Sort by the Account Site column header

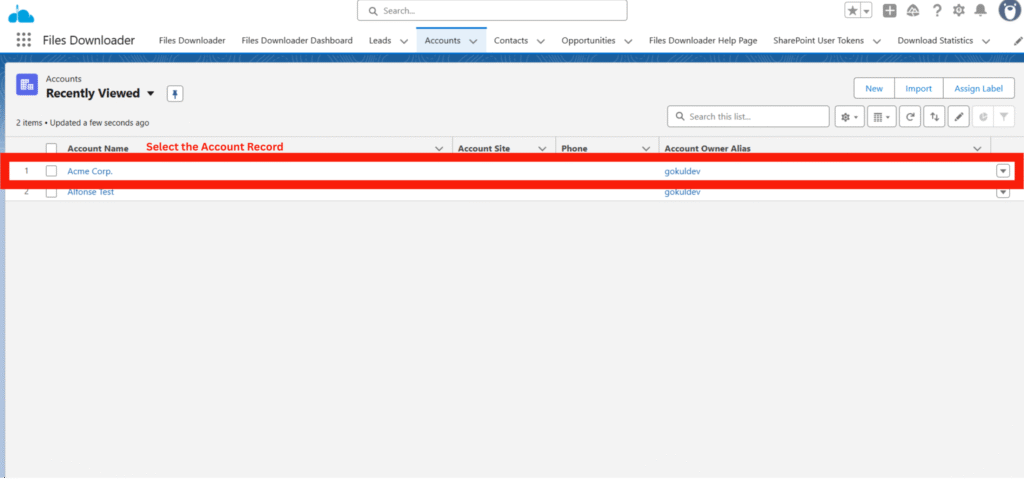coord(484,148)
